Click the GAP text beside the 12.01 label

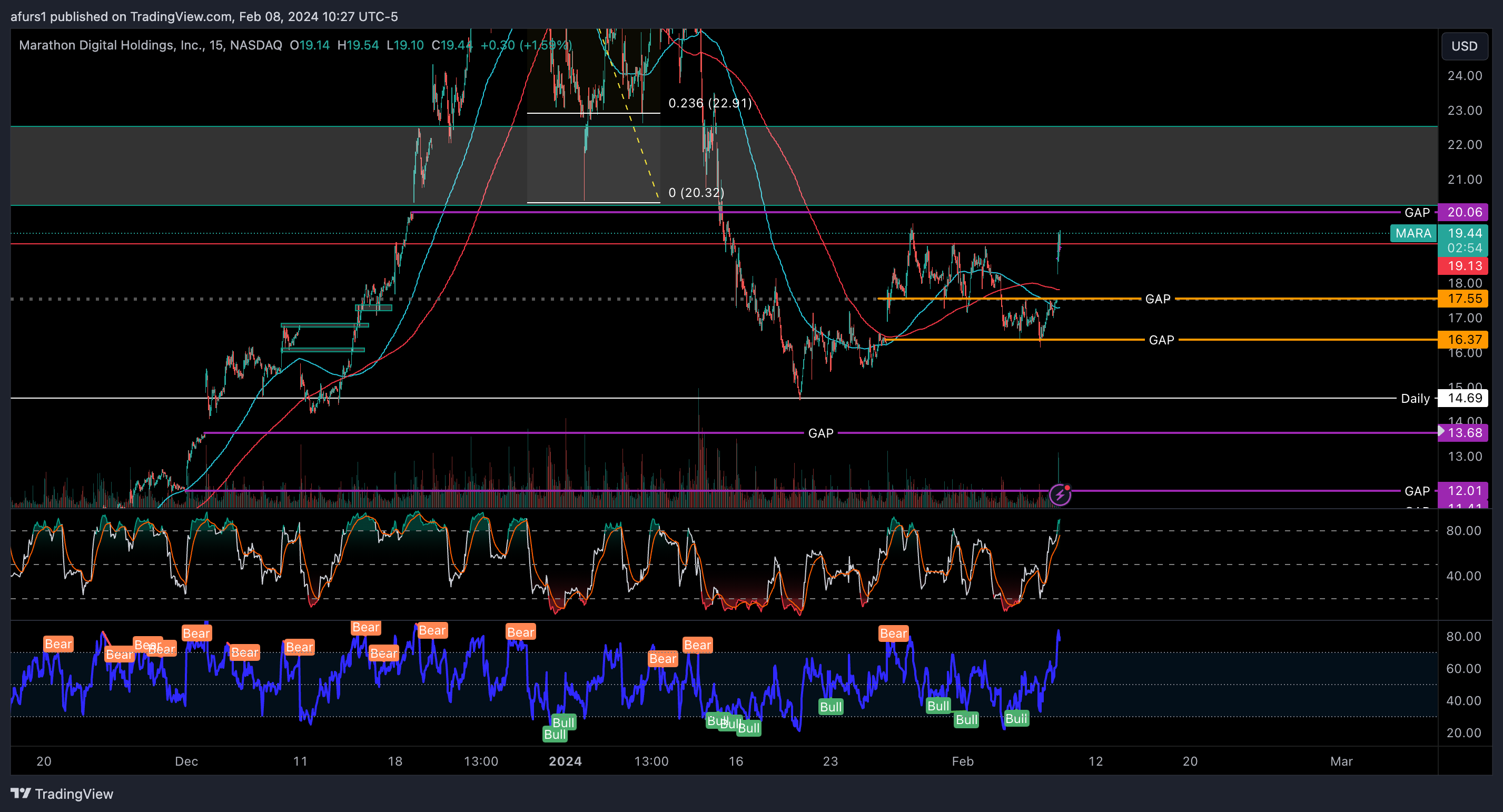pyautogui.click(x=1417, y=491)
